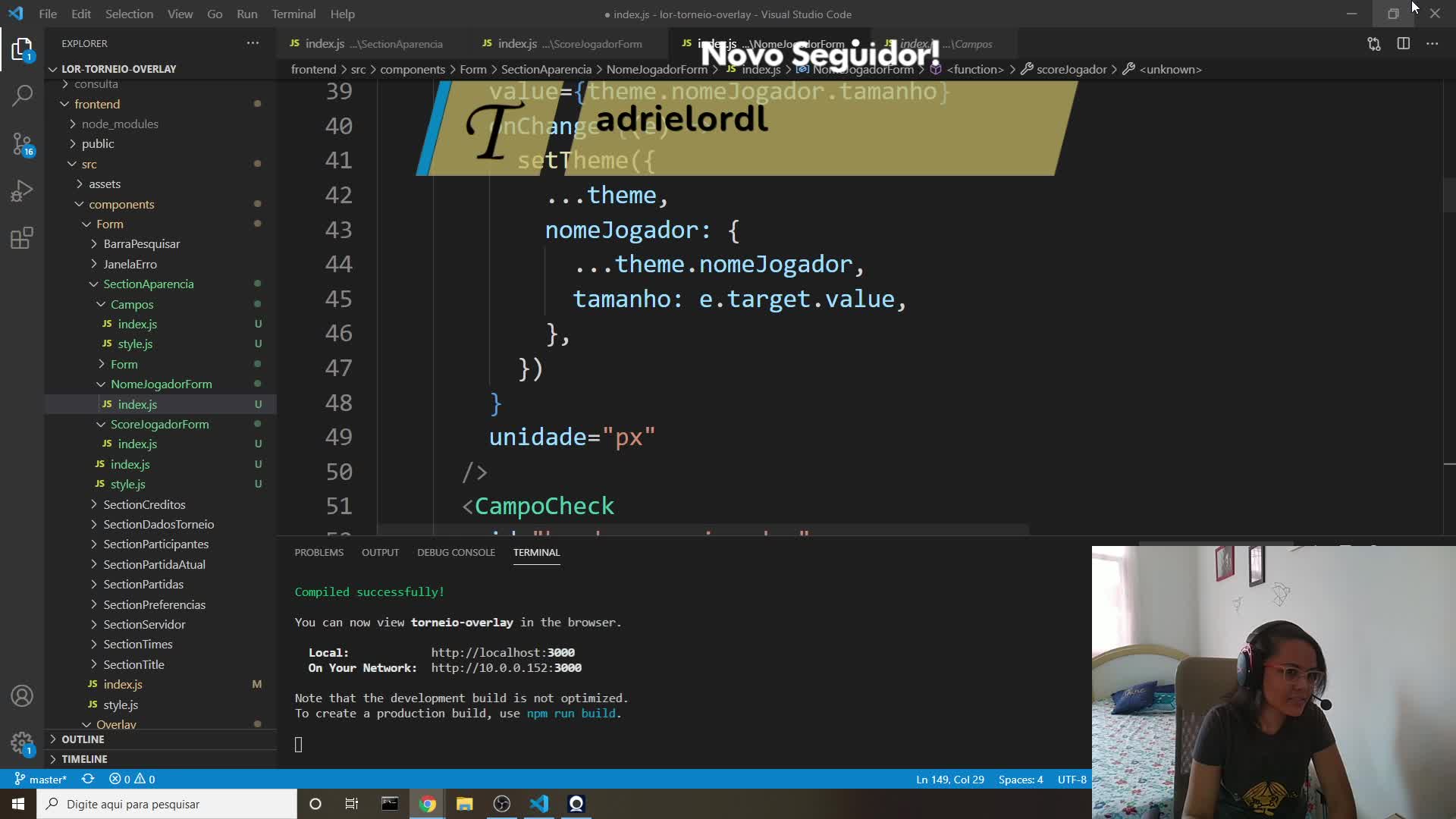The height and width of the screenshot is (819, 1456).
Task: Click scoreJogador in the breadcrumb
Action: [1071, 69]
